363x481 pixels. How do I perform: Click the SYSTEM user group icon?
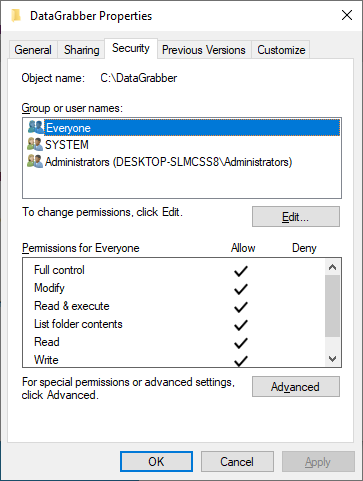tap(35, 144)
